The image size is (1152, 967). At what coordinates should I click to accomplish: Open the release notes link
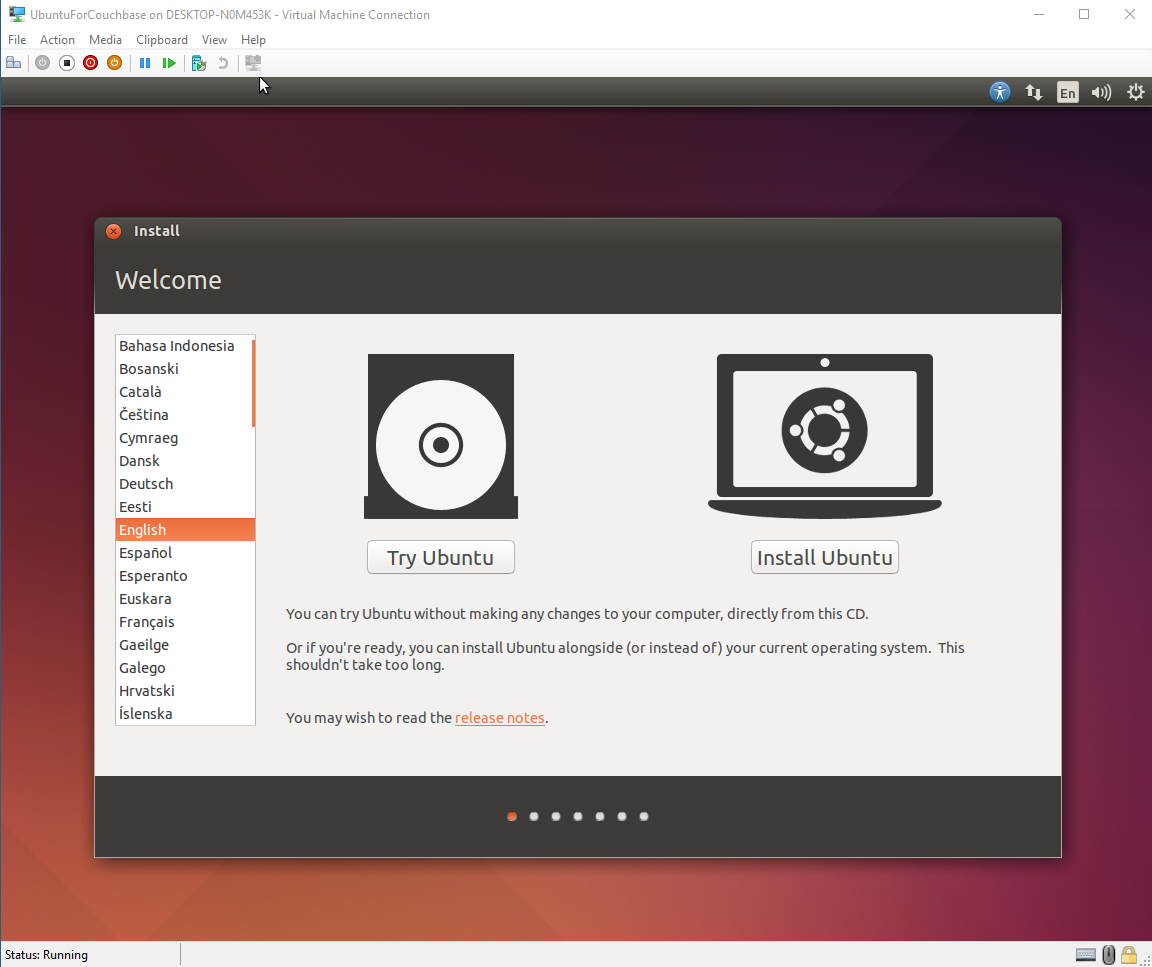tap(499, 717)
